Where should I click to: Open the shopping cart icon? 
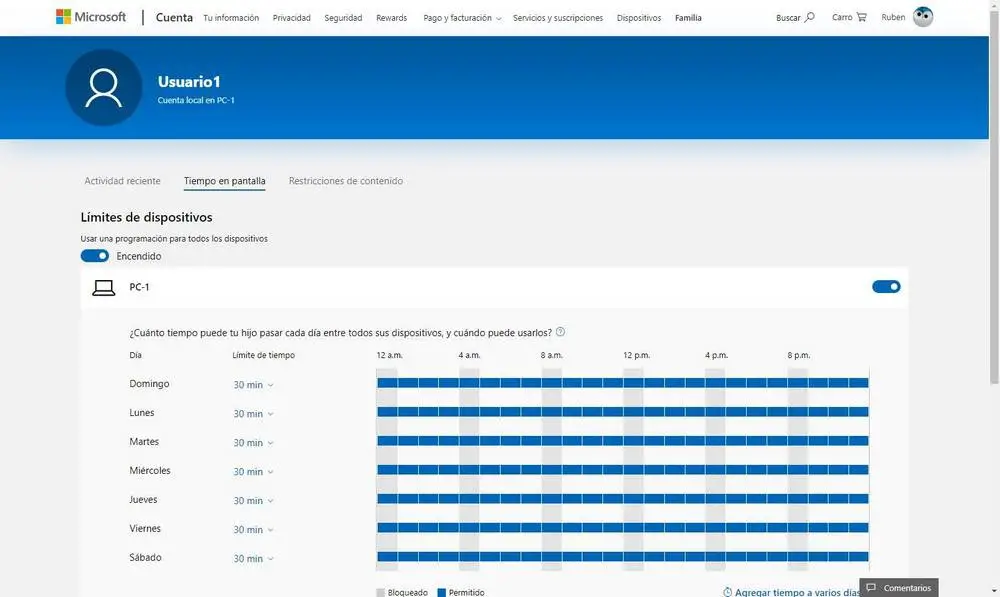[862, 17]
